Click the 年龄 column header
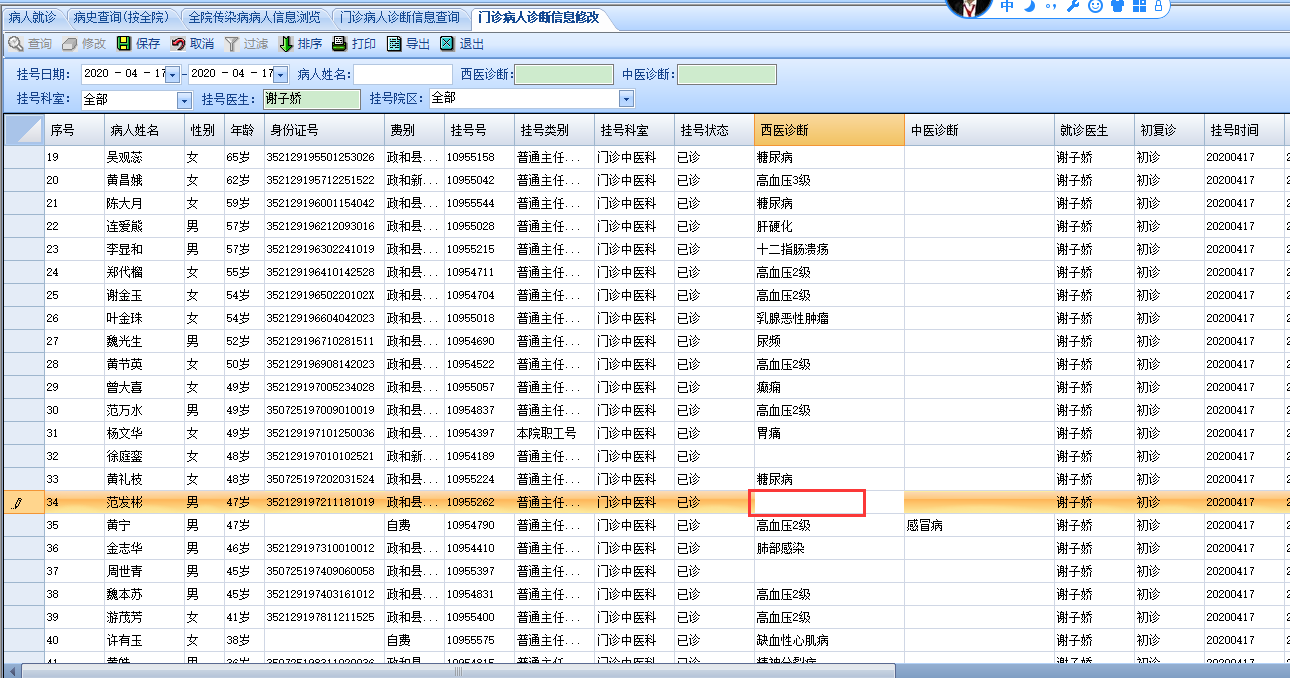The image size is (1290, 678). tap(244, 131)
